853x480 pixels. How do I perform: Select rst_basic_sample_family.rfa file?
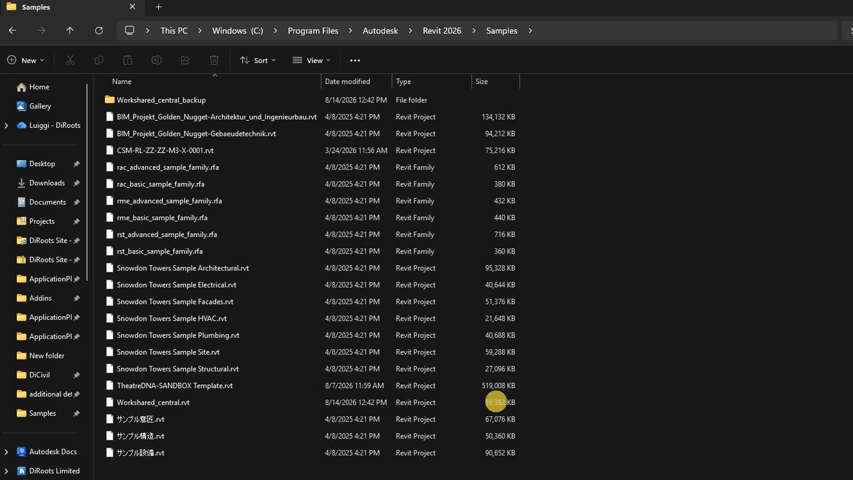[x=159, y=251]
